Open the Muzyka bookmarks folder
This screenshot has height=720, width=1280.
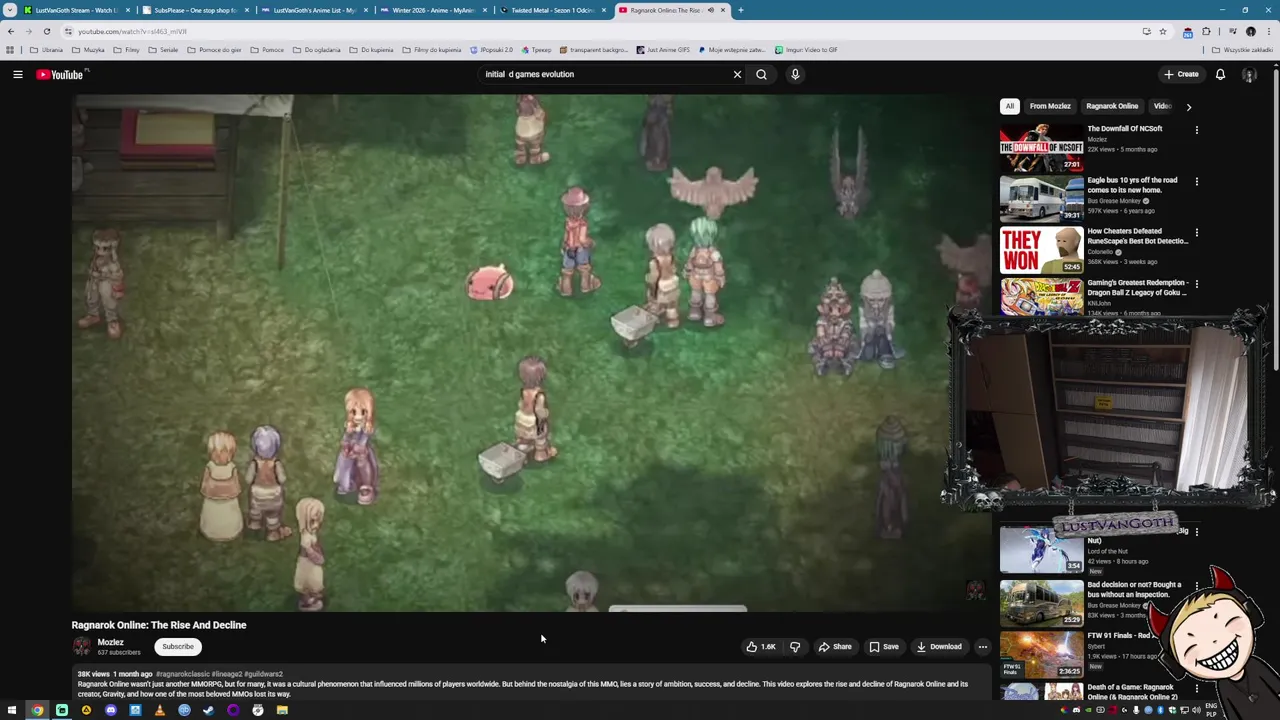point(88,50)
